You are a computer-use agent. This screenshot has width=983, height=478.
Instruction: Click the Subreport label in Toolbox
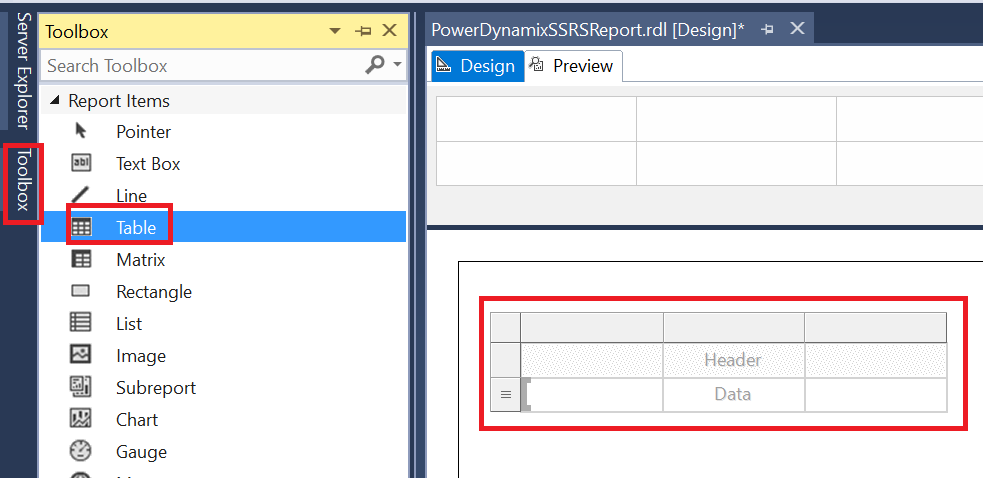click(155, 388)
